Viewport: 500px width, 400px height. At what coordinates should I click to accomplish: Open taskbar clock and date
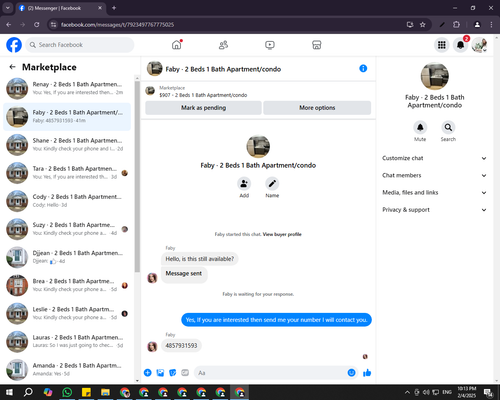tap(467, 392)
